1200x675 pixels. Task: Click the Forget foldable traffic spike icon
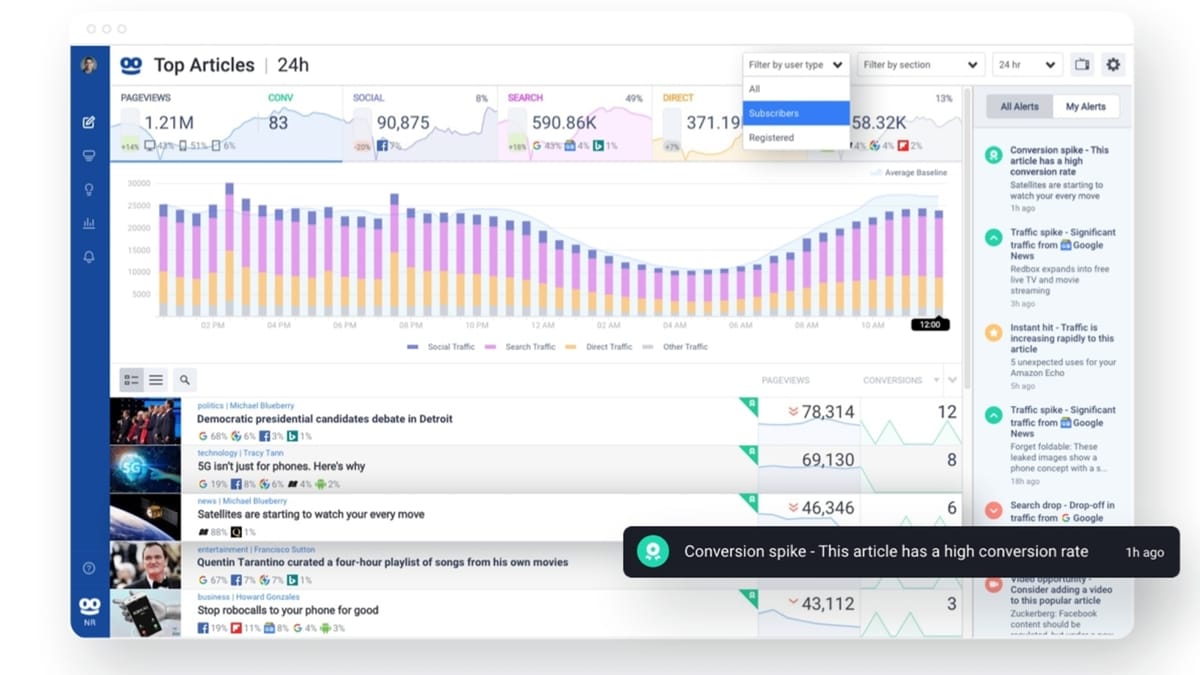click(x=993, y=415)
